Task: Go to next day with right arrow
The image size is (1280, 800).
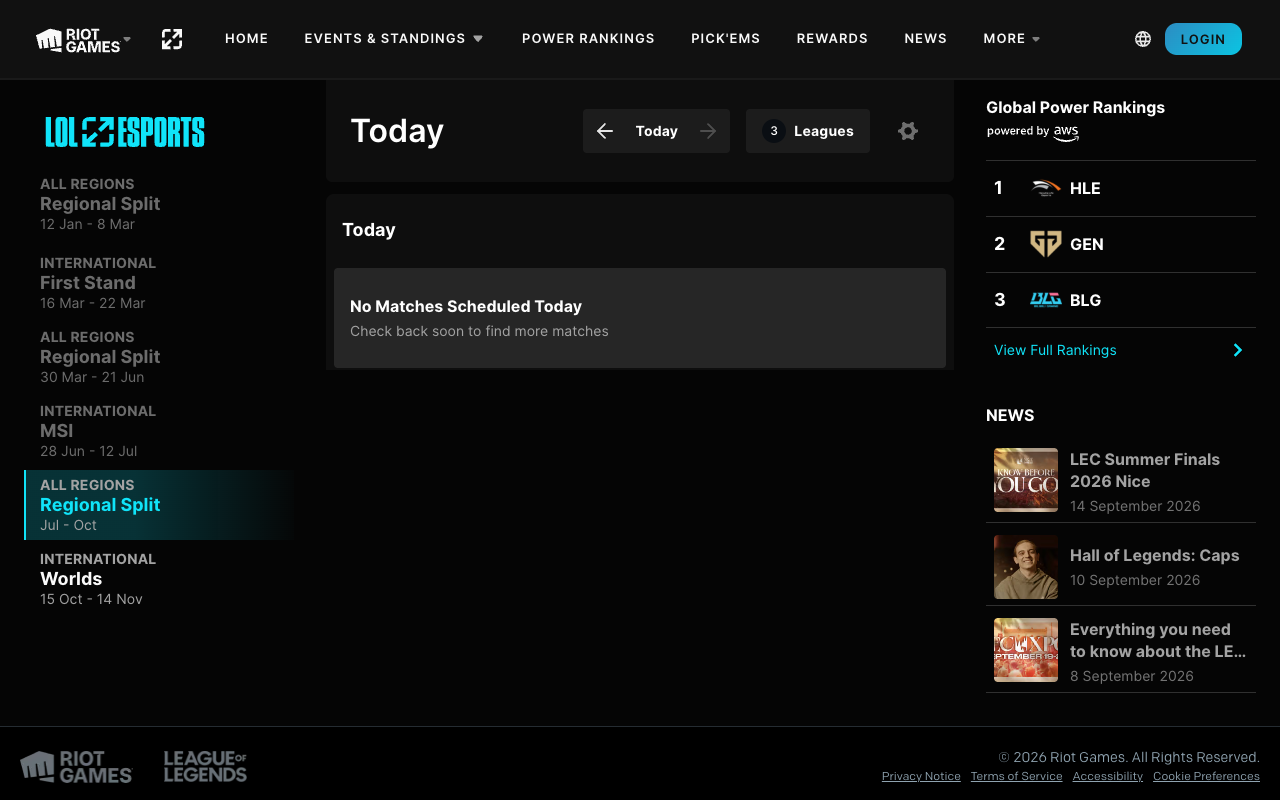Action: [708, 131]
